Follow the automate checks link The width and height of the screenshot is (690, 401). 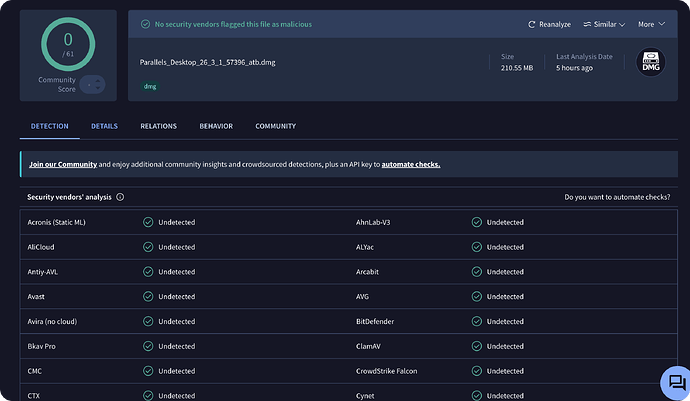[x=411, y=164]
